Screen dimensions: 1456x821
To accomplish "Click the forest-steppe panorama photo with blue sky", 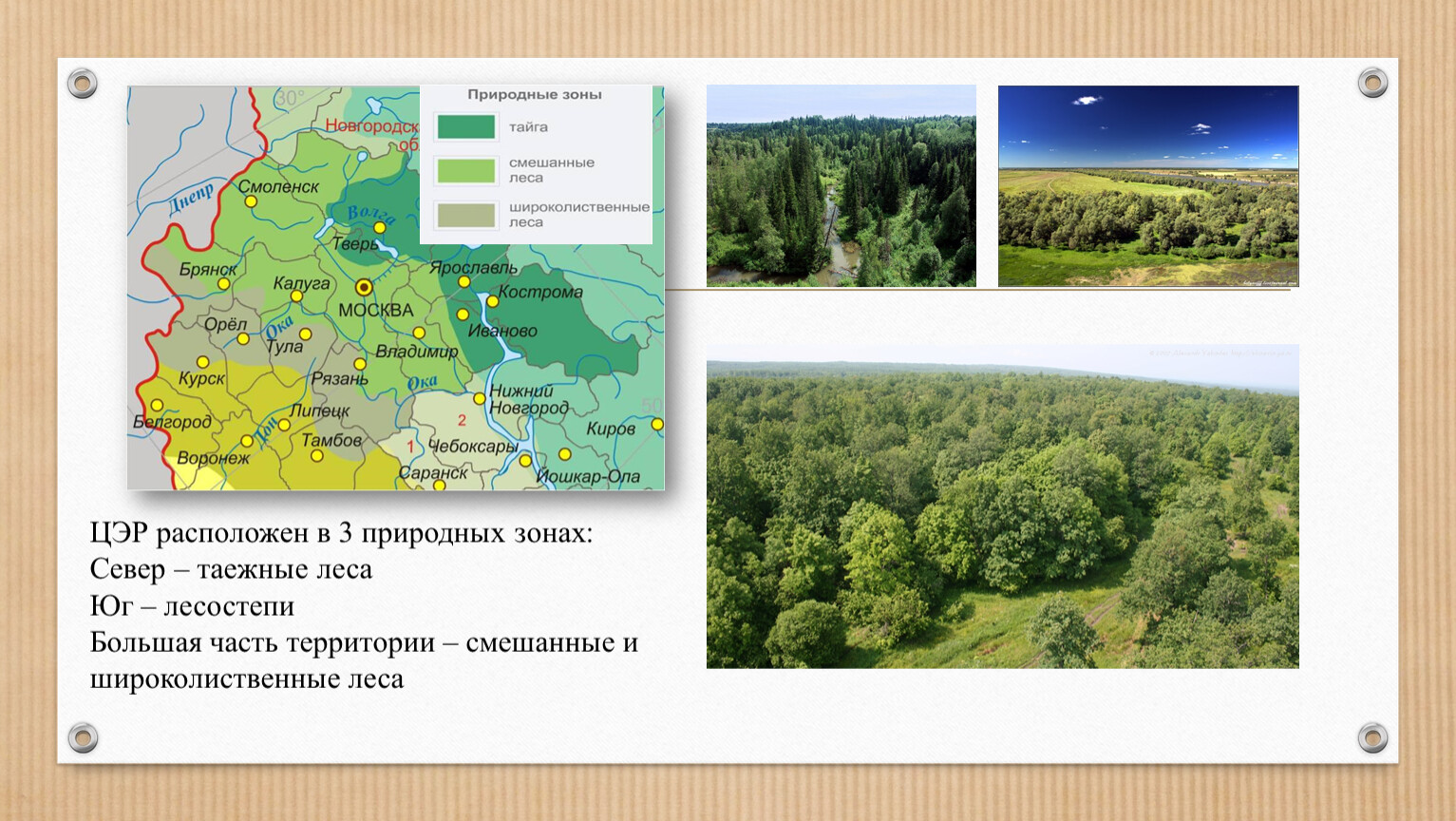I will pyautogui.click(x=1148, y=186).
